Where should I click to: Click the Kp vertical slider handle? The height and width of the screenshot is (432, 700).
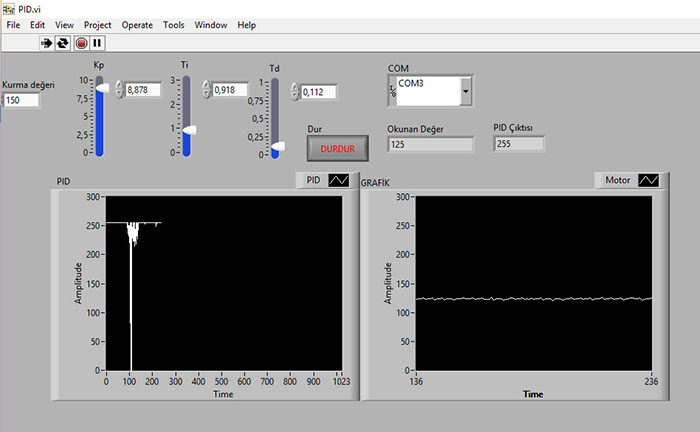(x=102, y=90)
